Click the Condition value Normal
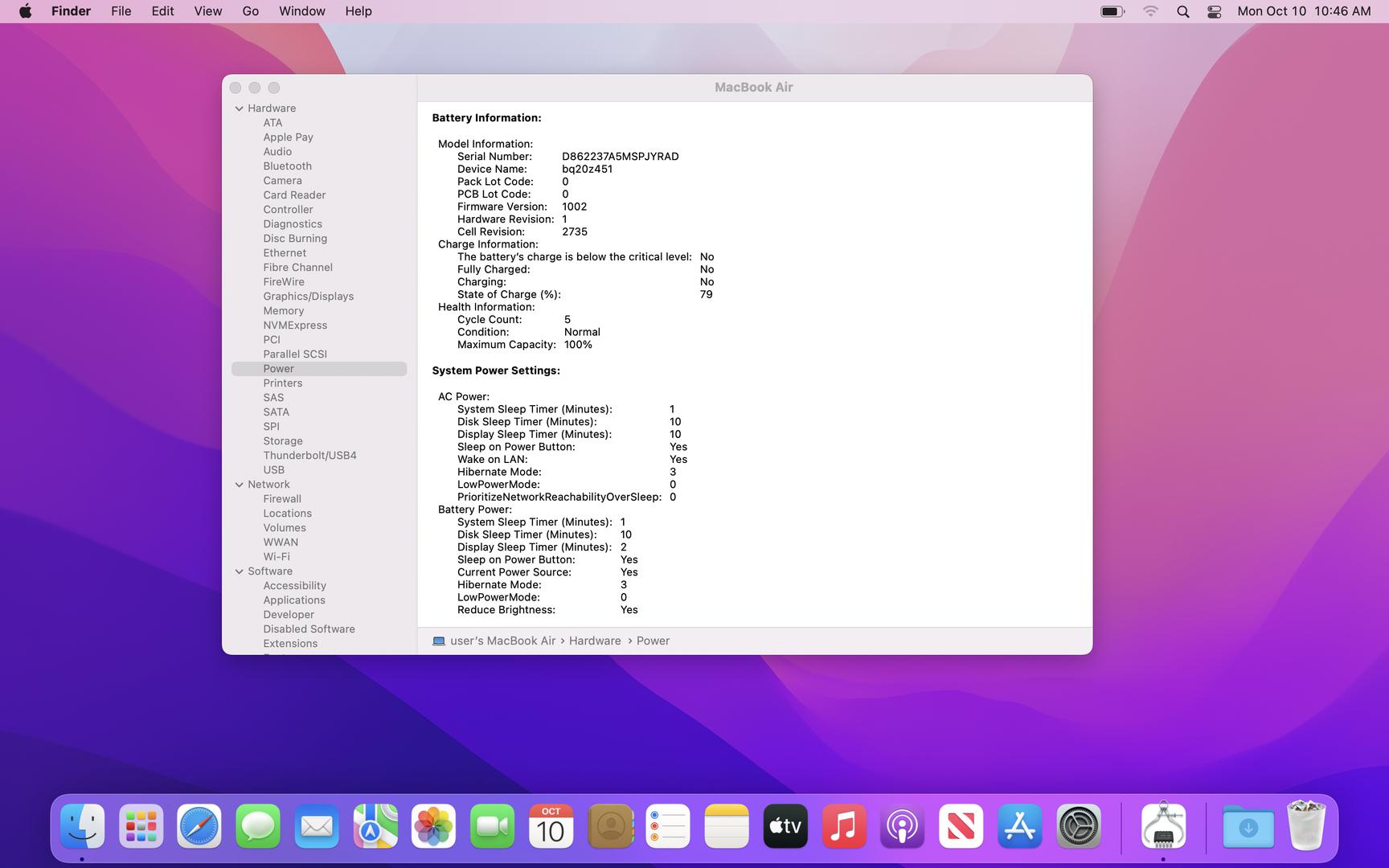Viewport: 1389px width, 868px height. [582, 332]
